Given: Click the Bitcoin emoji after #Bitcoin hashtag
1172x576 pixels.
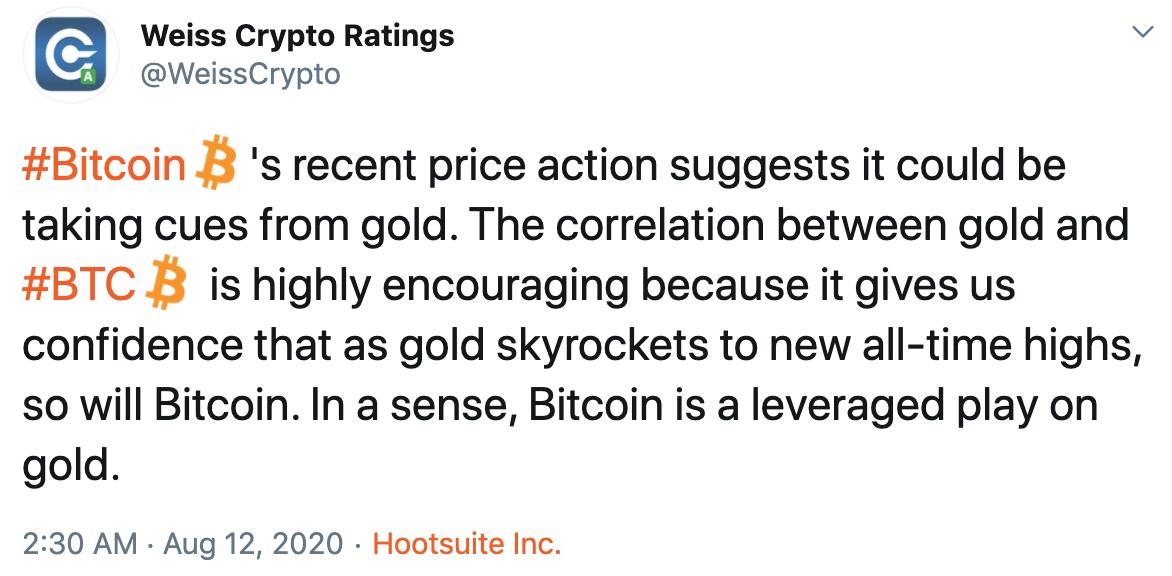Looking at the screenshot, I should click(x=216, y=163).
